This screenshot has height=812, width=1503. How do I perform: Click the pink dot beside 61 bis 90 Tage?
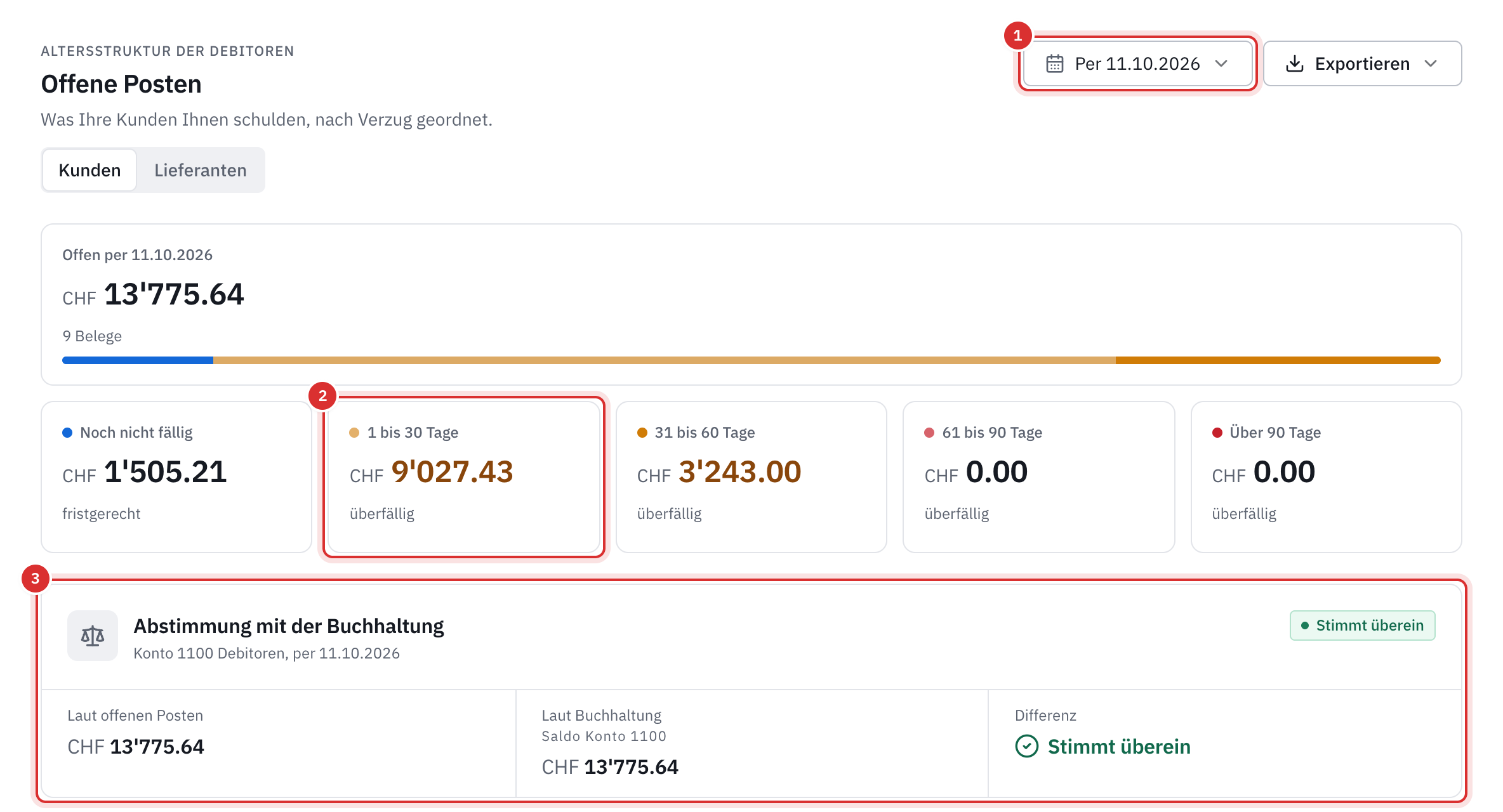point(929,433)
